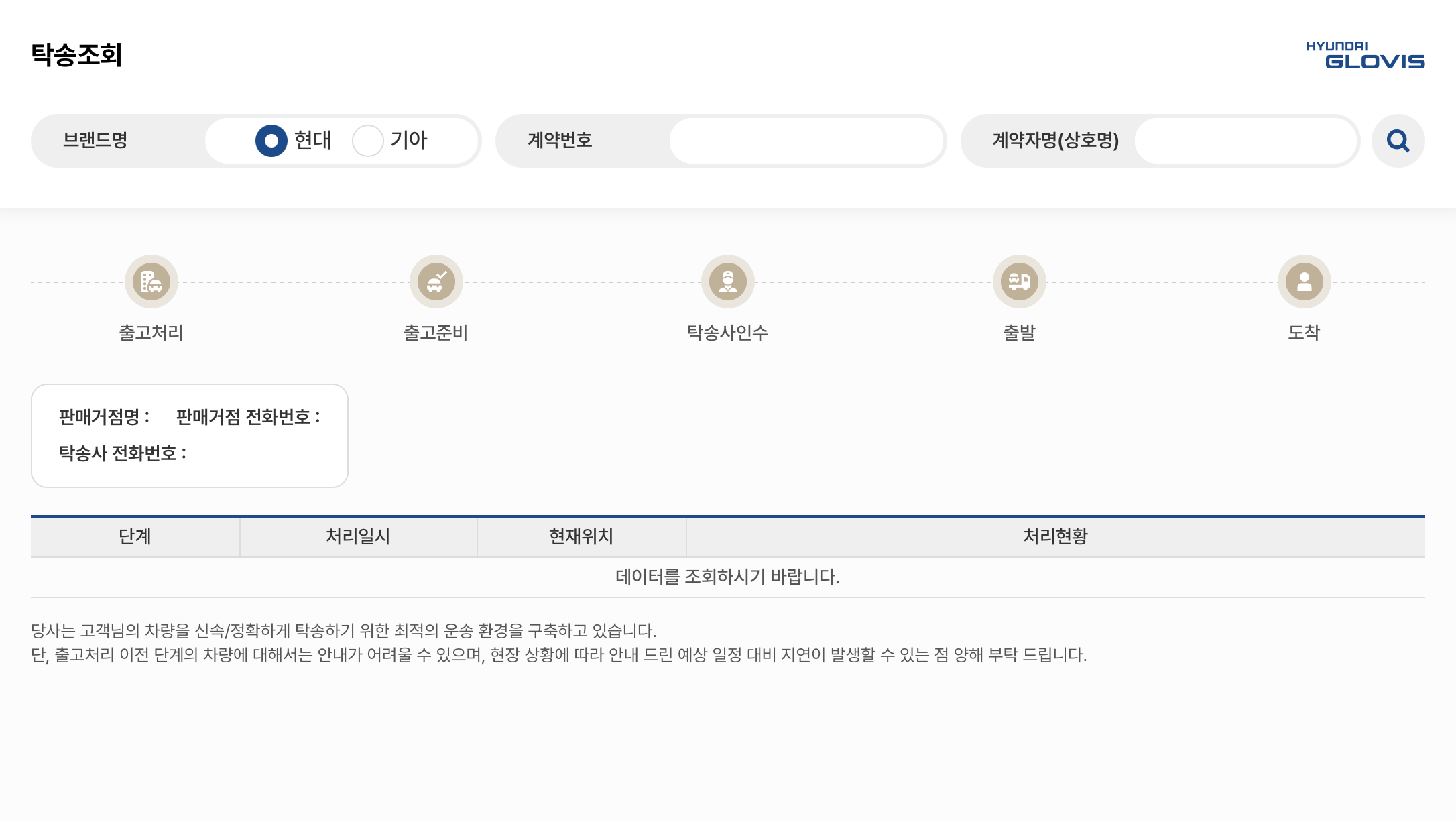The image size is (1456, 822).
Task: Select the 현대 brand radio button
Action: click(271, 141)
